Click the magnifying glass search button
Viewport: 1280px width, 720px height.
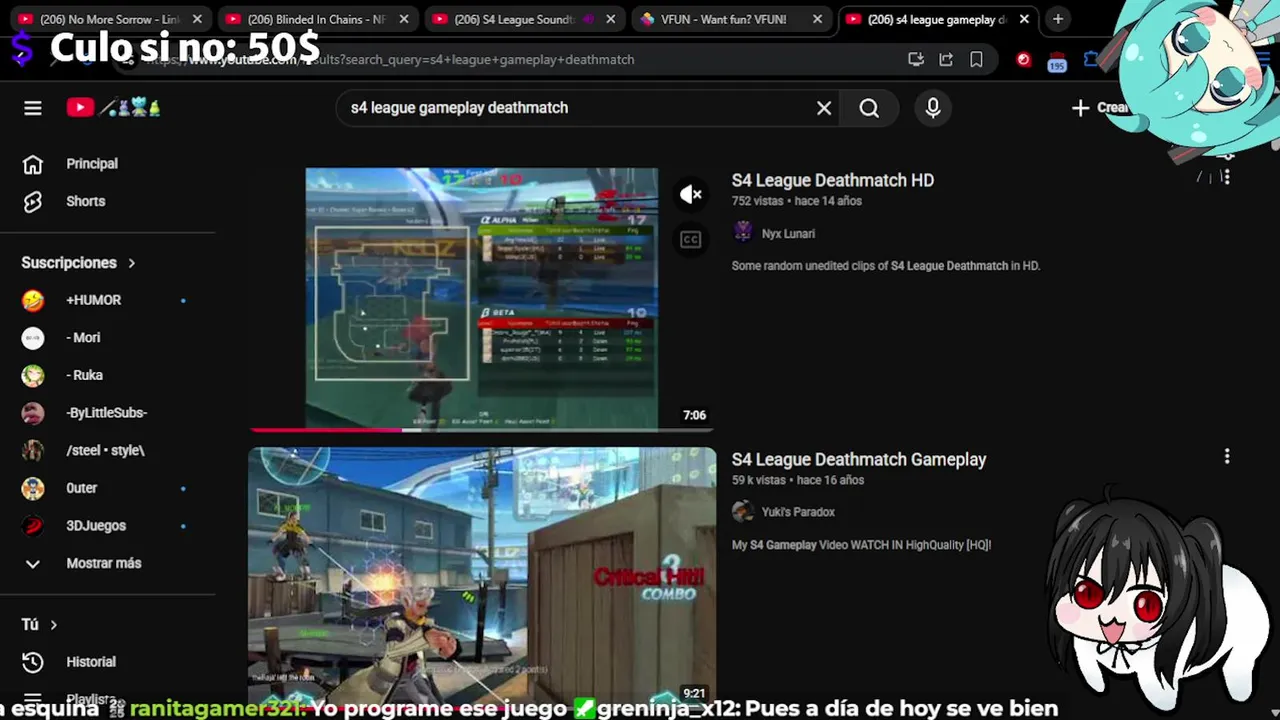coord(869,108)
